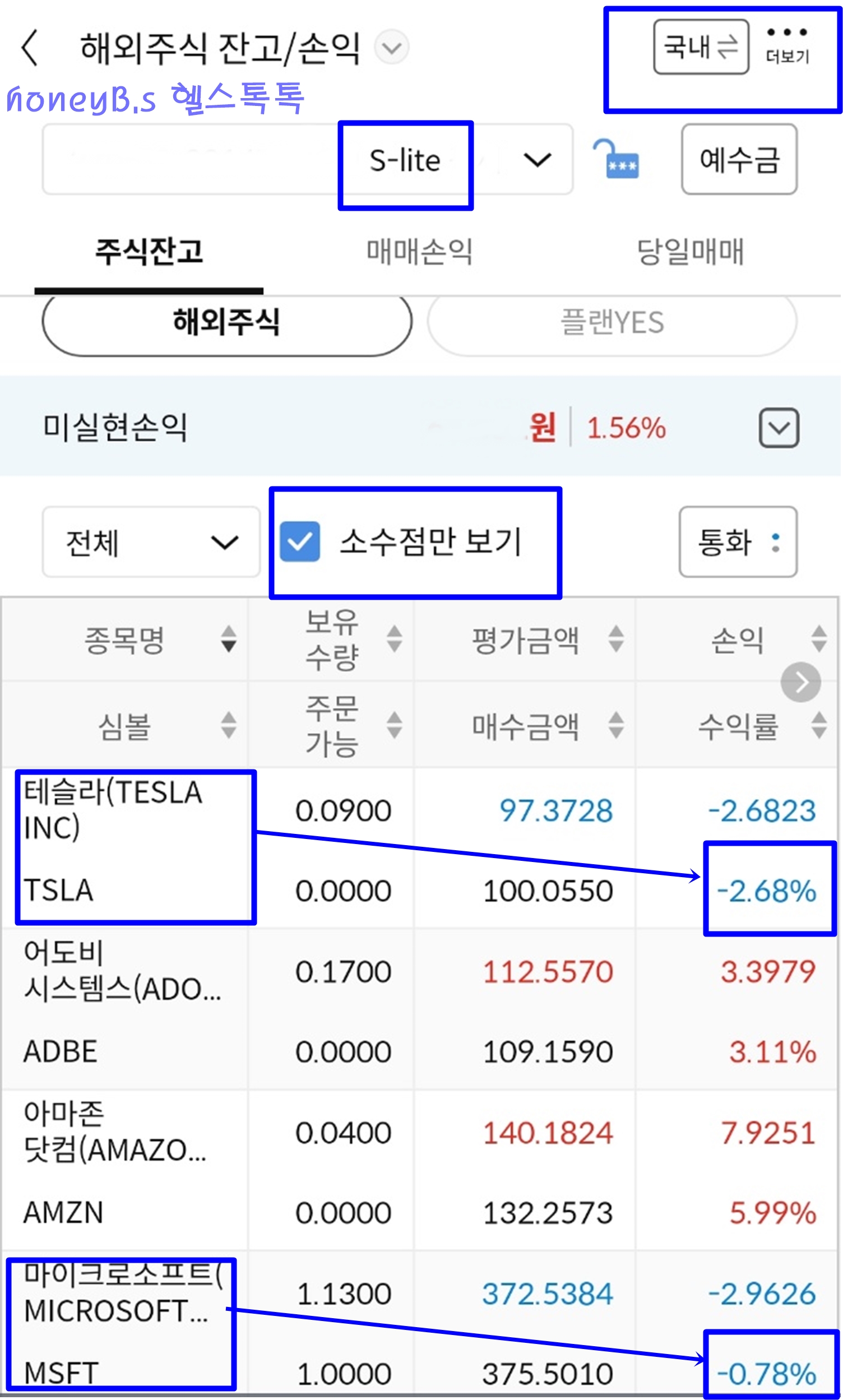
Task: Uncheck the 소수점만 보기 checkbox
Action: click(300, 543)
